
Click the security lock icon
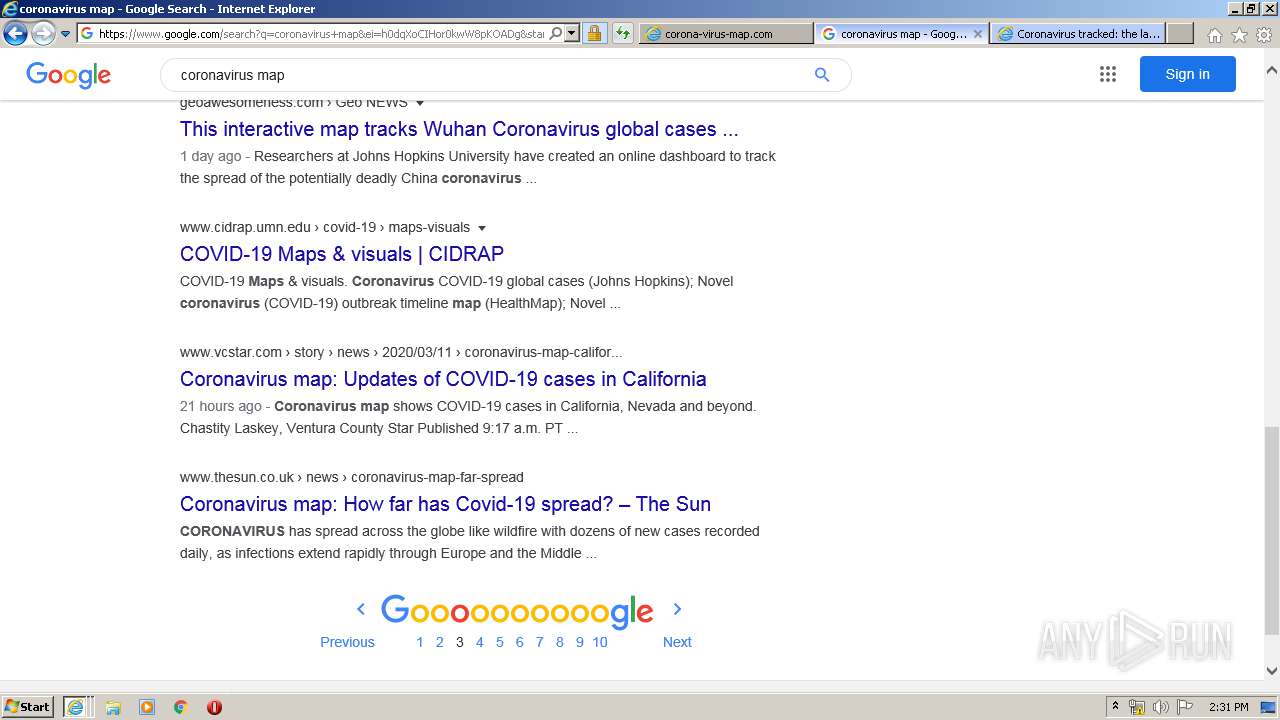point(594,33)
